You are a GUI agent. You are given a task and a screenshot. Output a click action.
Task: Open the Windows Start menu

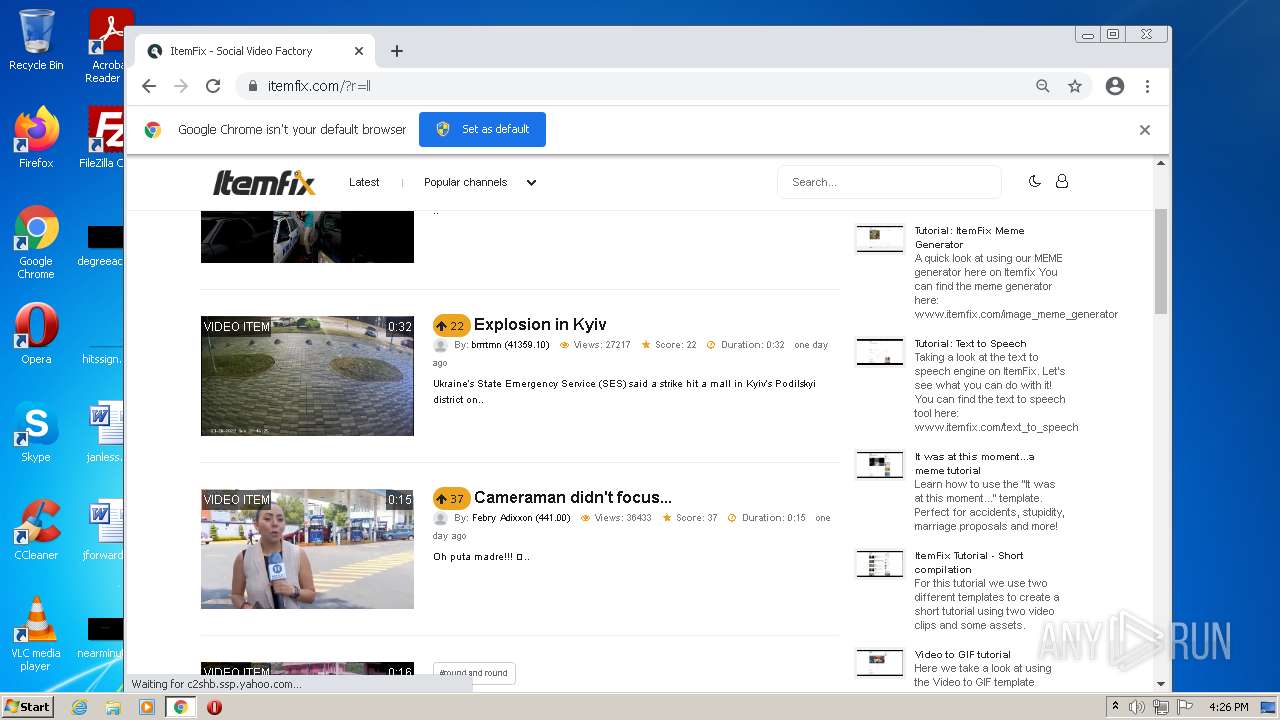[x=27, y=707]
